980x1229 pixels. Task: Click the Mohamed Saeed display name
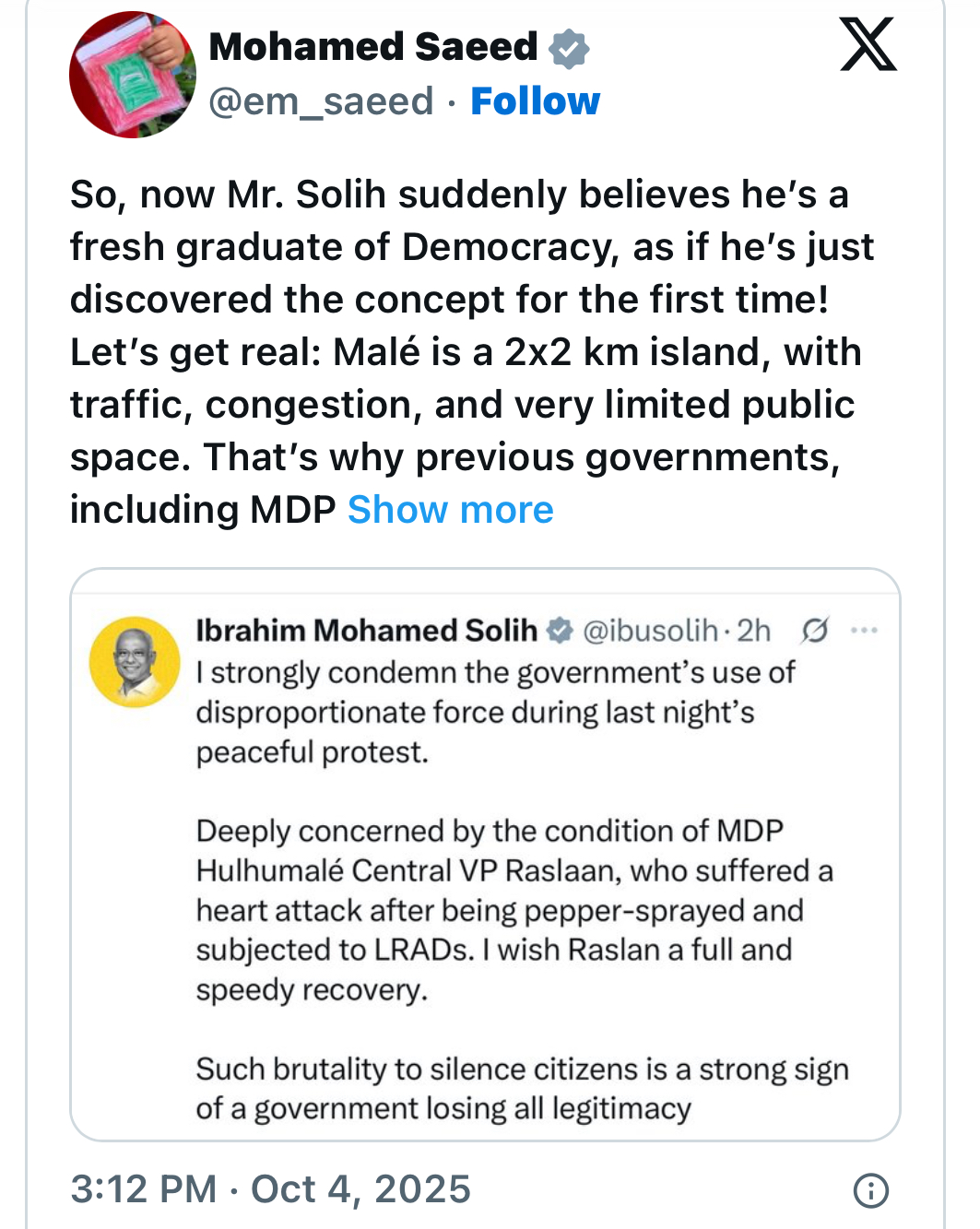(x=373, y=47)
